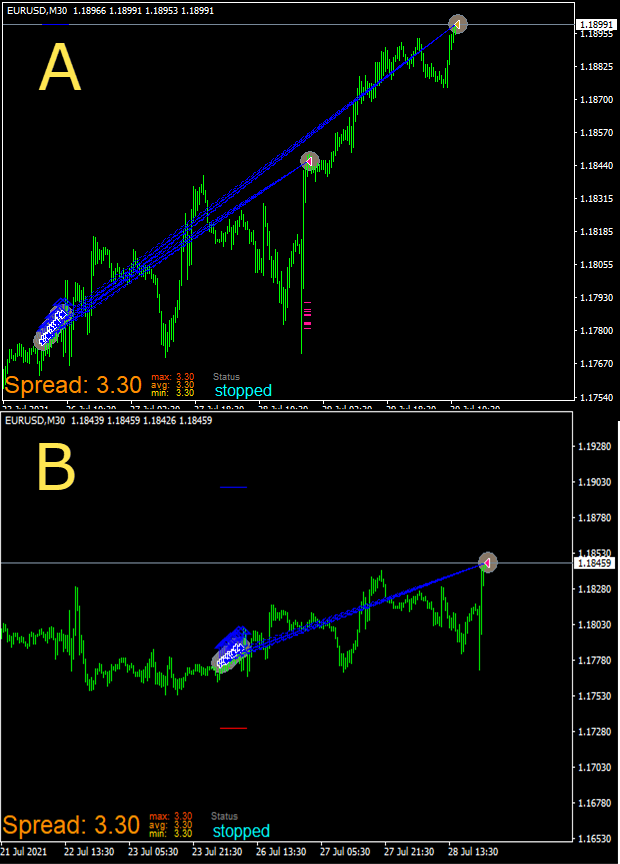Viewport: 620px width, 864px height.
Task: Click the '27 Jul 21:30' time axis label
Action: click(409, 852)
